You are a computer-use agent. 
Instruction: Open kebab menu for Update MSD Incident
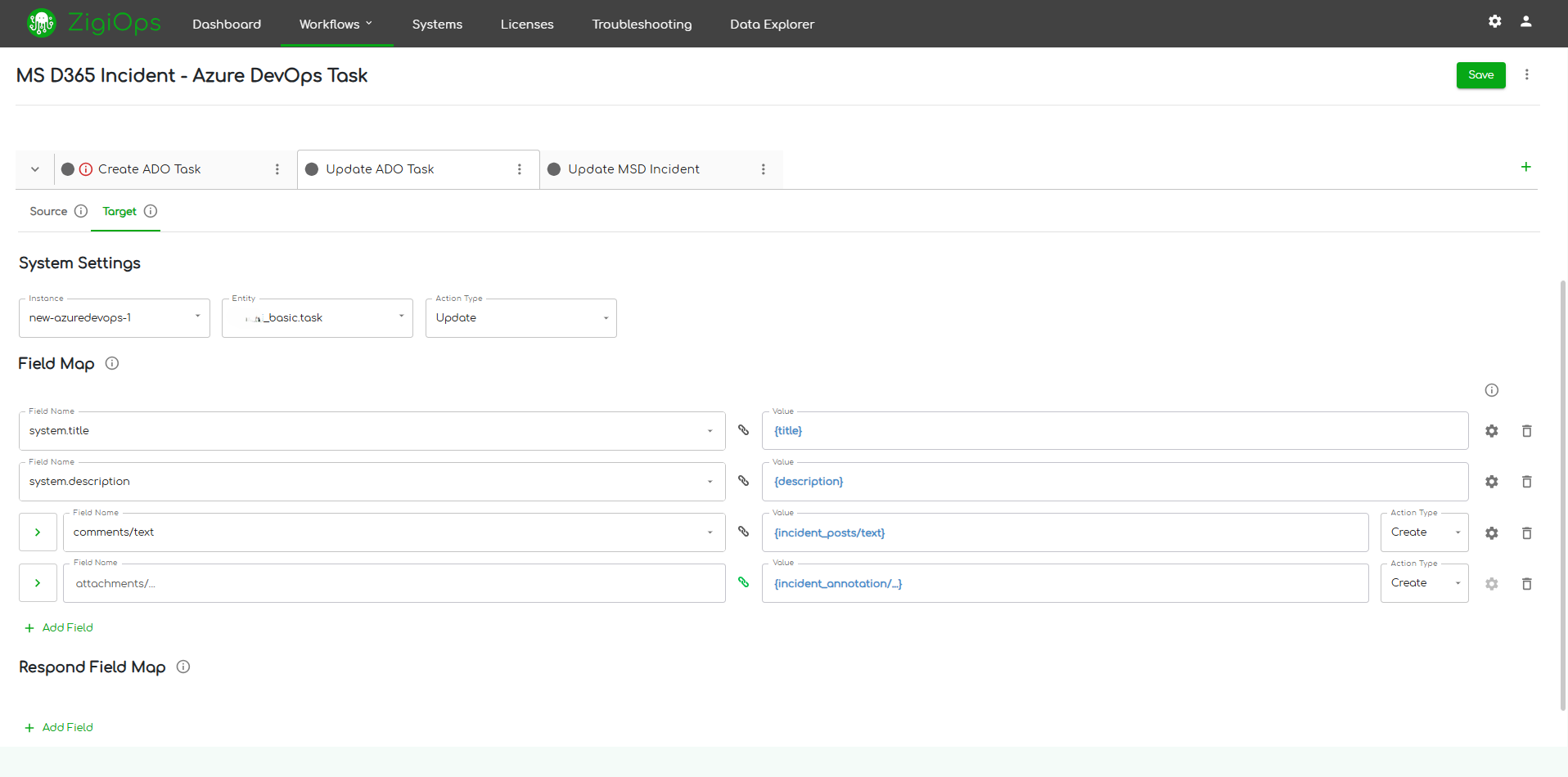pos(764,169)
